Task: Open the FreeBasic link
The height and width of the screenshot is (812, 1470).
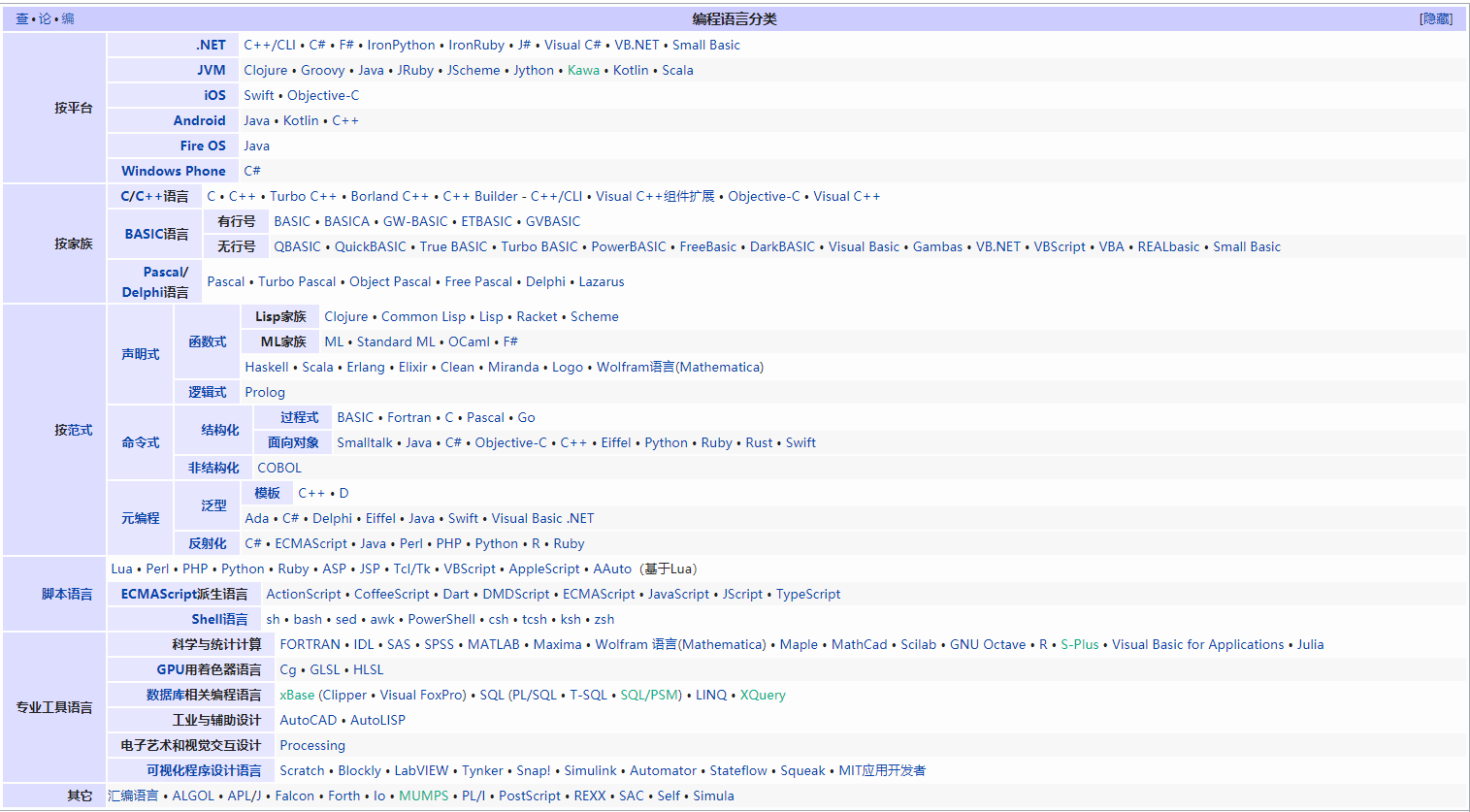Action: (x=708, y=246)
